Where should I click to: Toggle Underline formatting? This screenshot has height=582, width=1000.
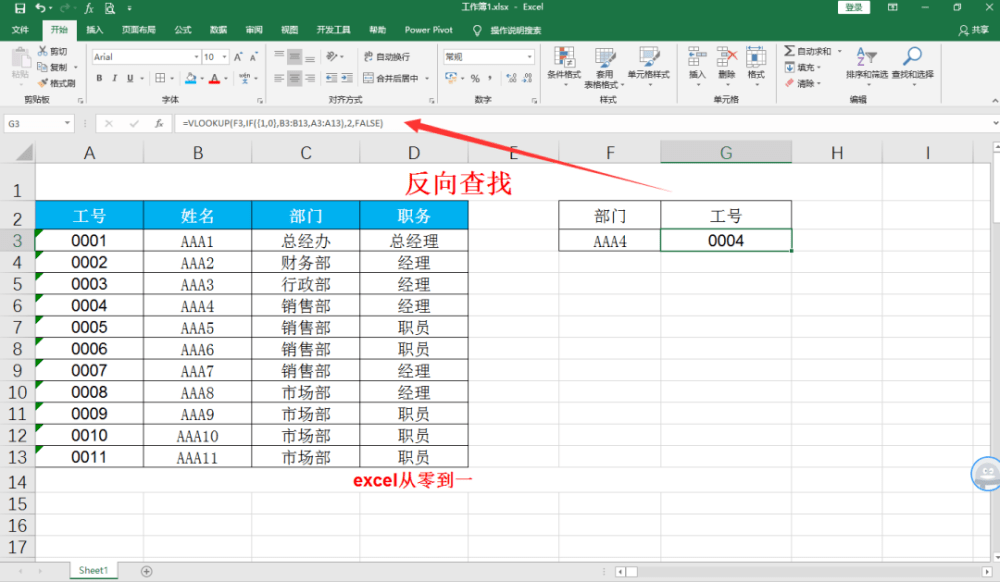129,78
